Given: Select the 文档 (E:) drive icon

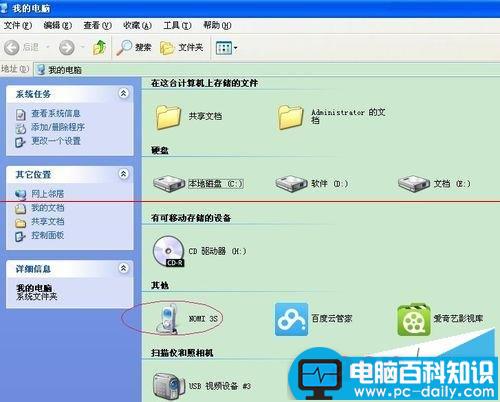Looking at the screenshot, I should pyautogui.click(x=414, y=184).
